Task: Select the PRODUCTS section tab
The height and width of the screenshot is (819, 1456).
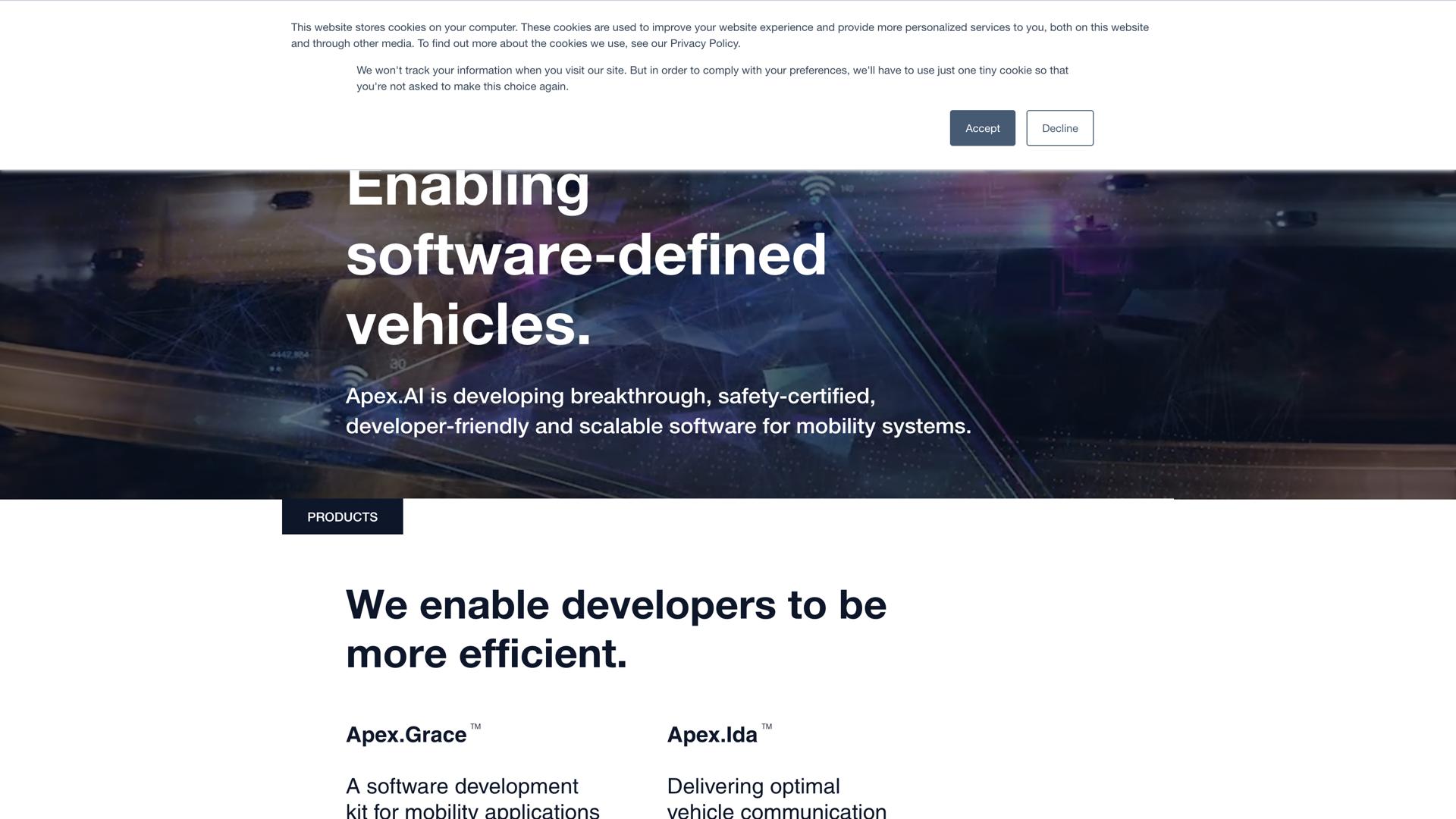Action: pos(342,517)
